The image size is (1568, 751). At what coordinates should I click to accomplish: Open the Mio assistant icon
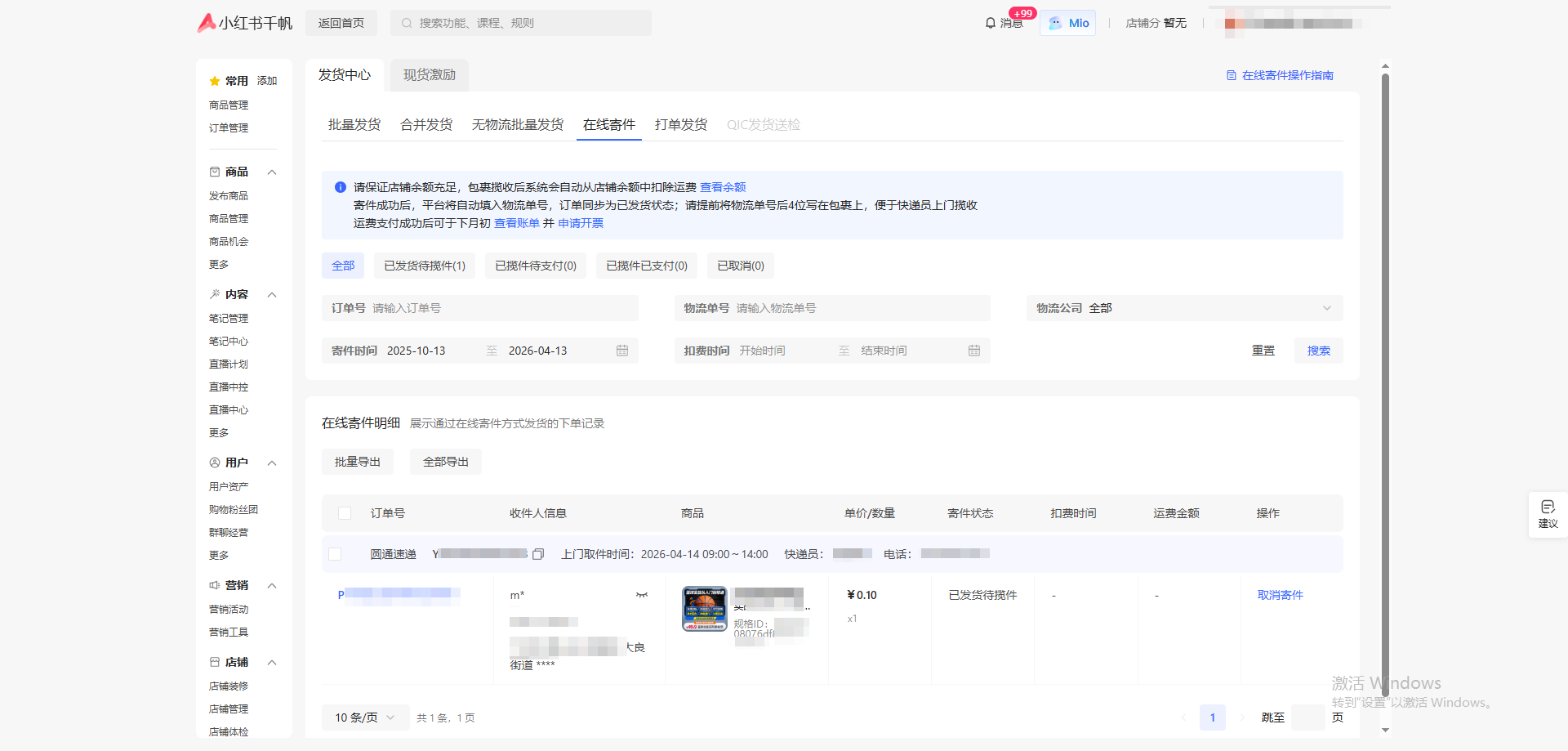pos(1055,23)
